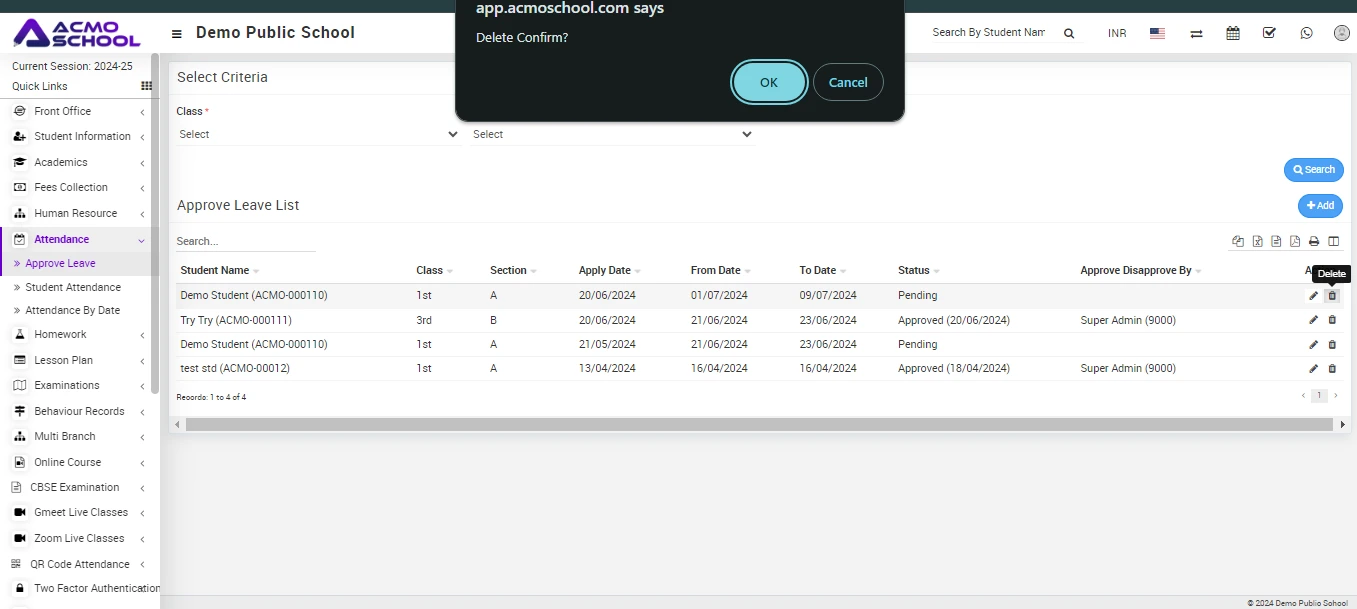Screen dimensions: 1357x609
Task: Expand the Student Information menu
Action: (82, 137)
